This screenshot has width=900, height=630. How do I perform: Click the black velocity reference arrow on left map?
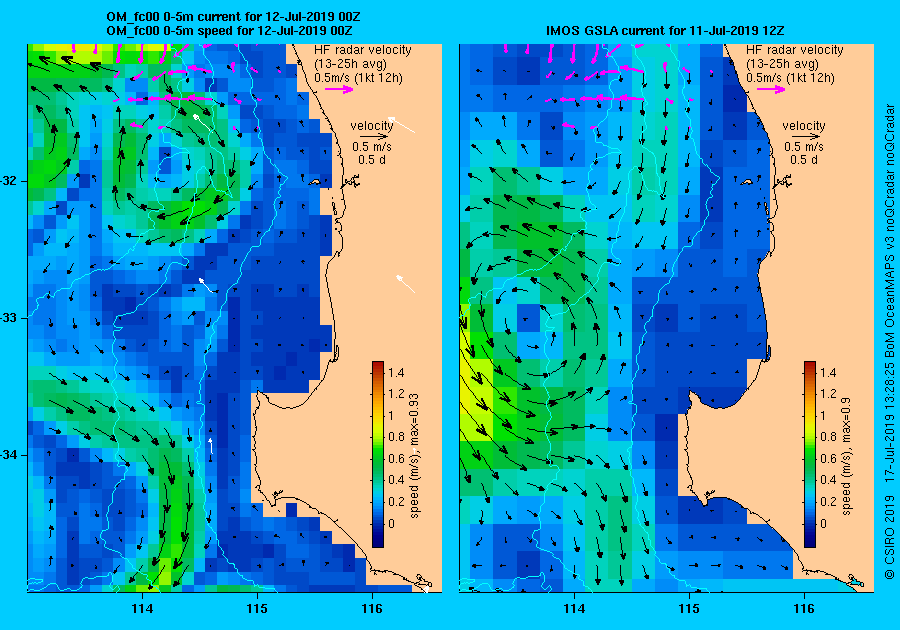click(374, 137)
